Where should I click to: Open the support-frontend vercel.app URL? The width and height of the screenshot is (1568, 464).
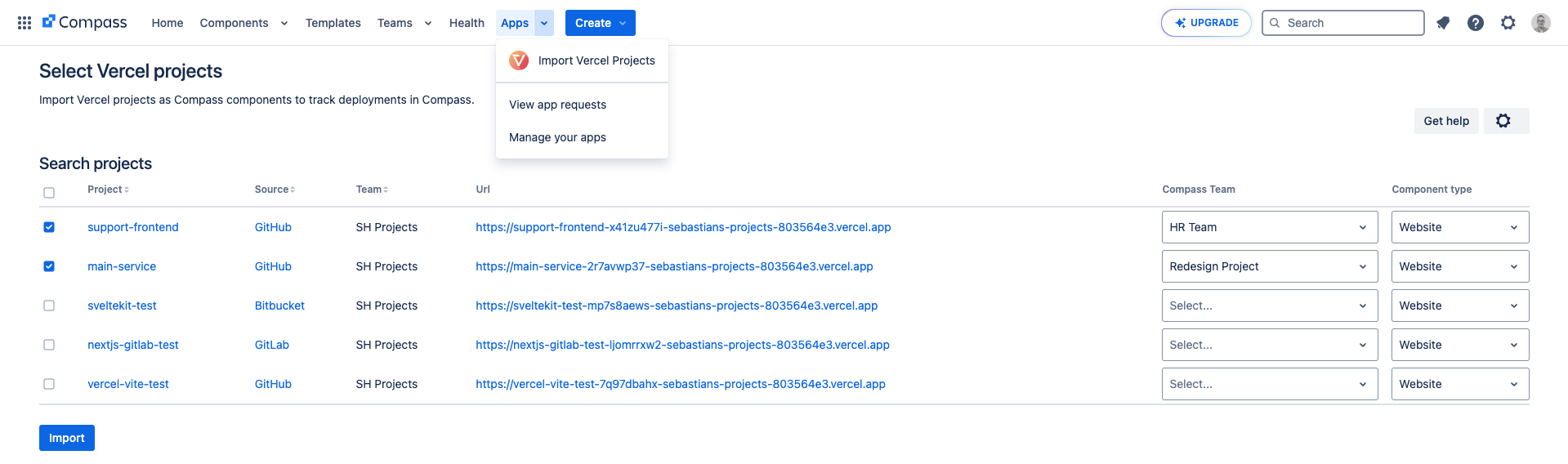pyautogui.click(x=683, y=227)
